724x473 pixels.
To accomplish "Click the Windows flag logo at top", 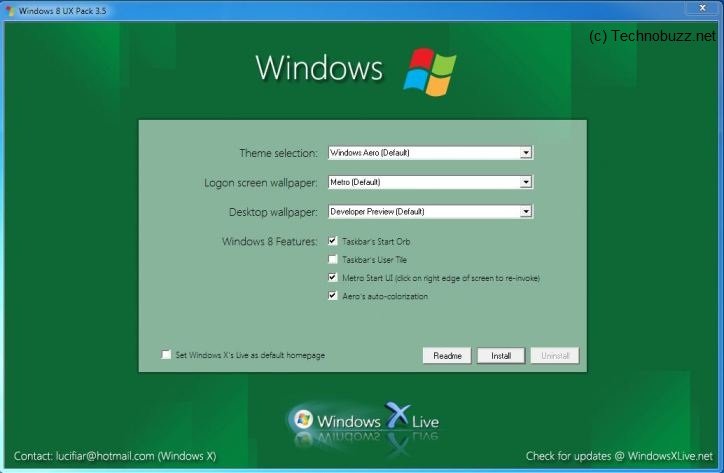I will pyautogui.click(x=430, y=72).
